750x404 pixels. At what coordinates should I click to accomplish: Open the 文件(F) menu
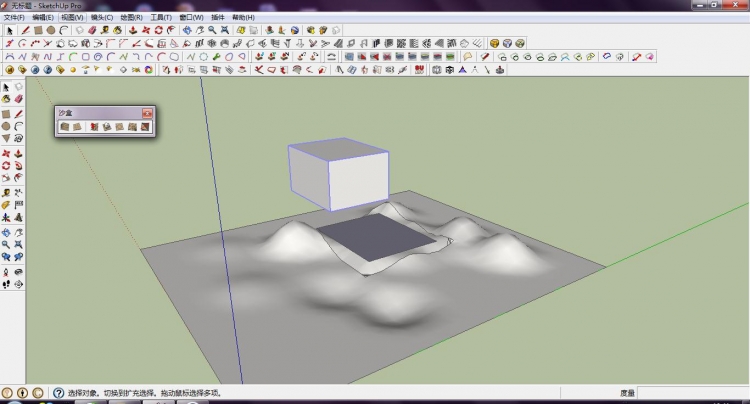coord(14,17)
